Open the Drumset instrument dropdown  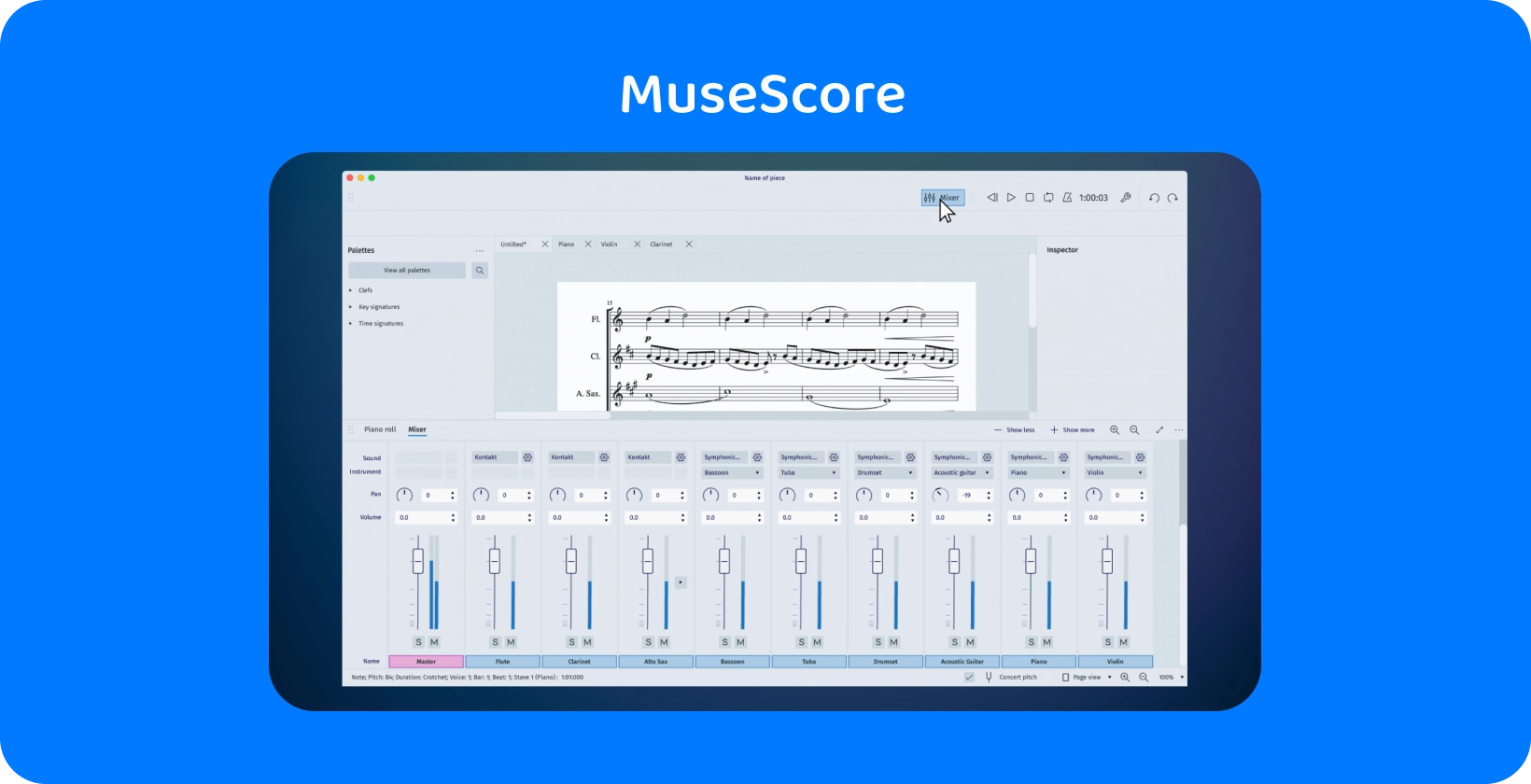(886, 473)
